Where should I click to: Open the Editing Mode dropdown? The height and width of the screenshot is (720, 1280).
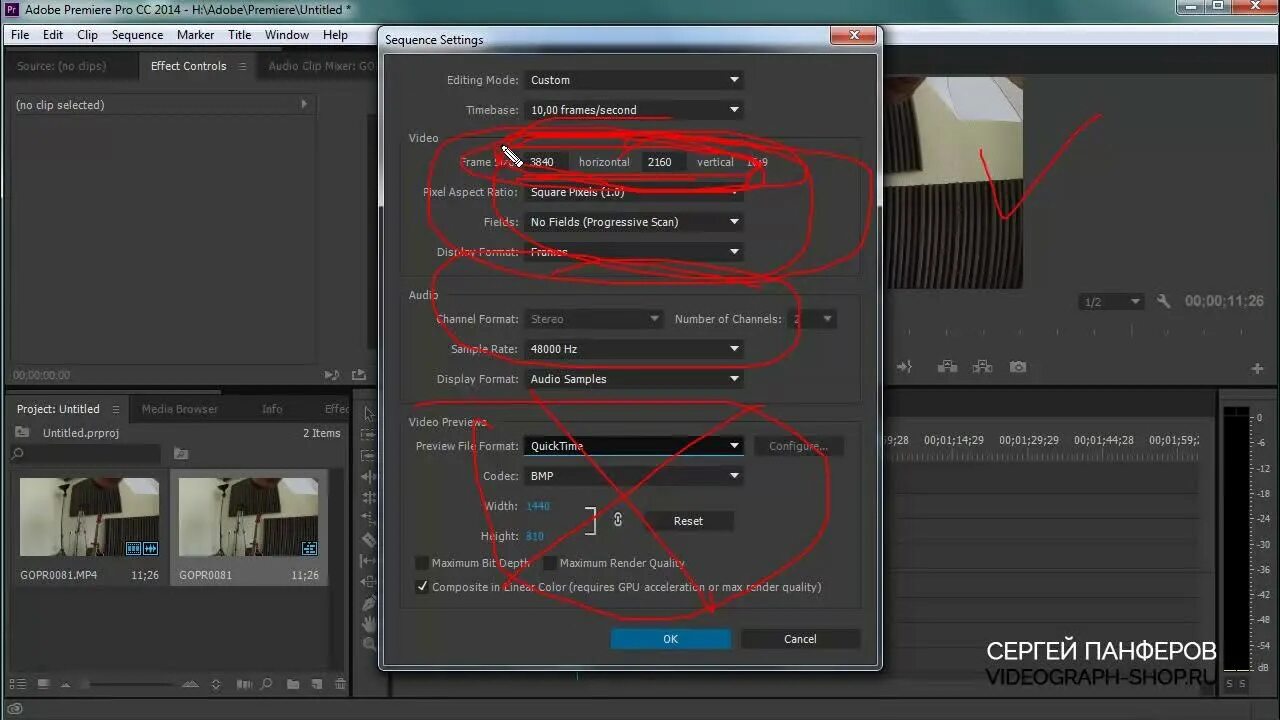634,80
